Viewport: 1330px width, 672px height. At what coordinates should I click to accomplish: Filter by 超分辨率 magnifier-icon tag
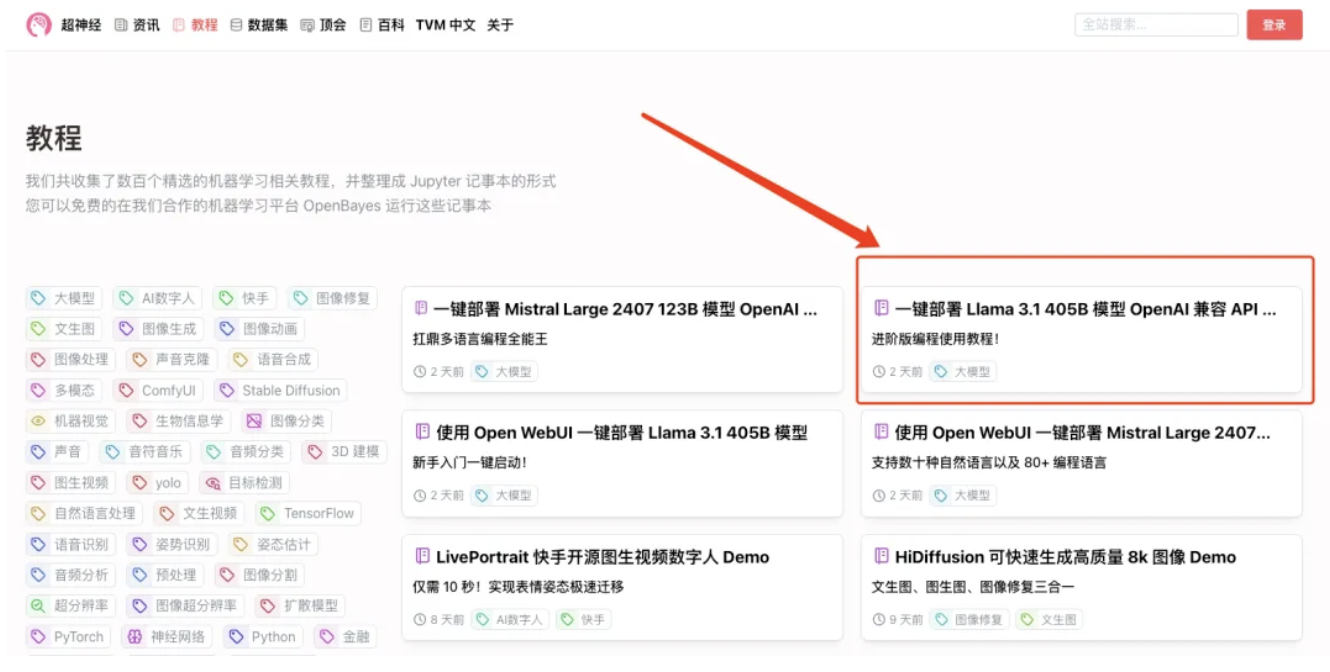click(70, 606)
